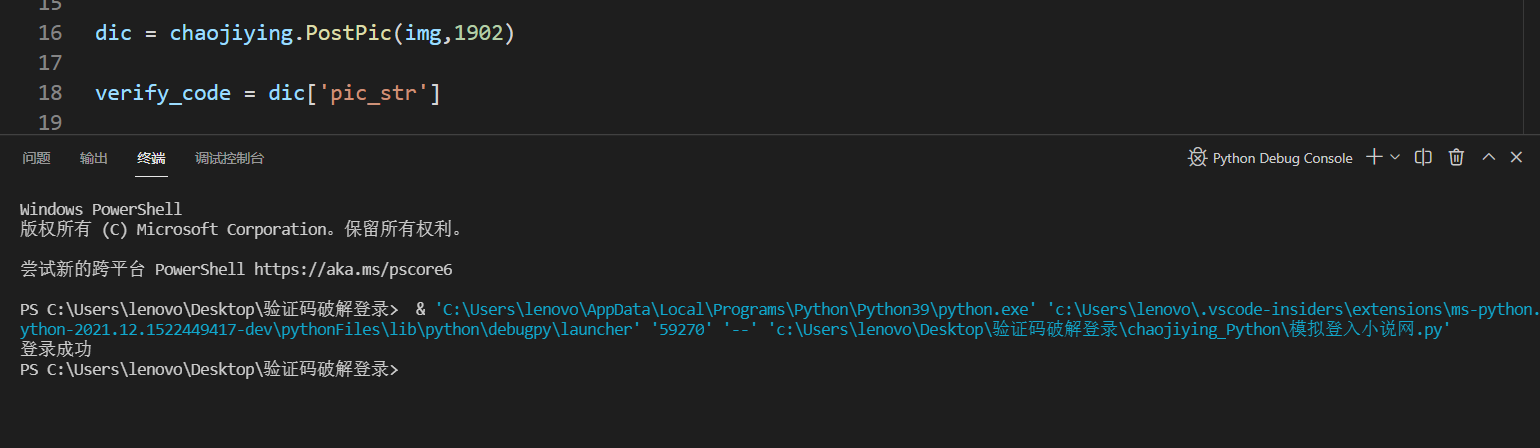The width and height of the screenshot is (1540, 448).
Task: Open the https://aka.ms/pscore6 link
Action: pyautogui.click(x=353, y=270)
